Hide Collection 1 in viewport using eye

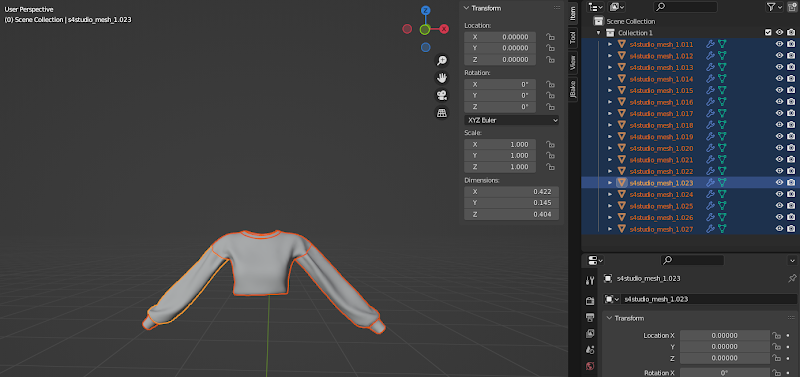point(779,33)
